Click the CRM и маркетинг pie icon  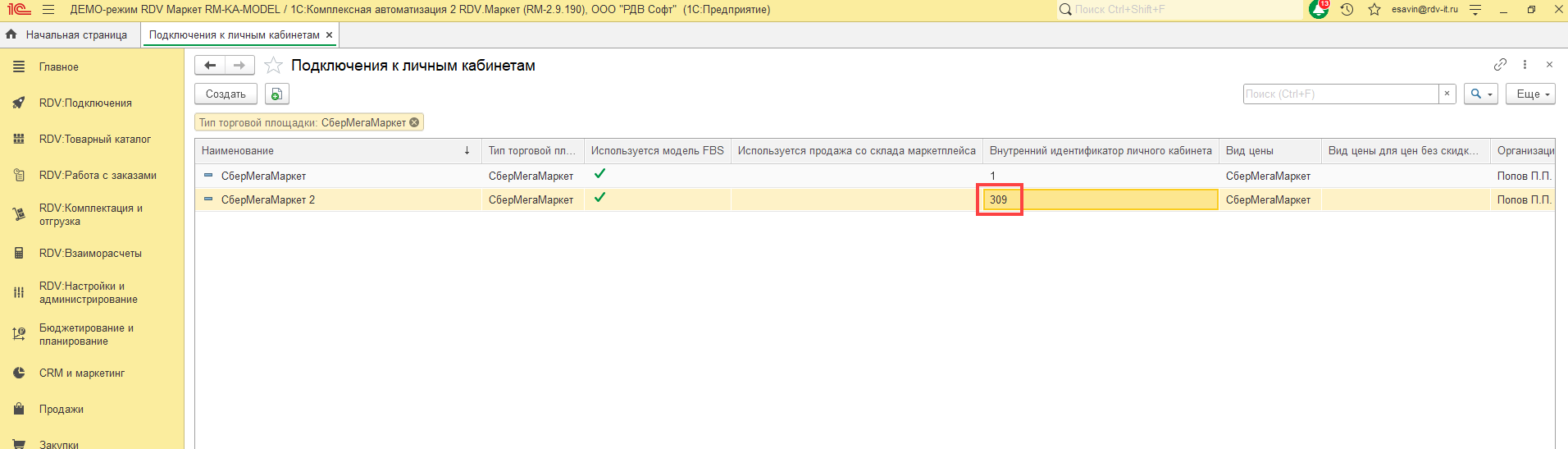(19, 373)
